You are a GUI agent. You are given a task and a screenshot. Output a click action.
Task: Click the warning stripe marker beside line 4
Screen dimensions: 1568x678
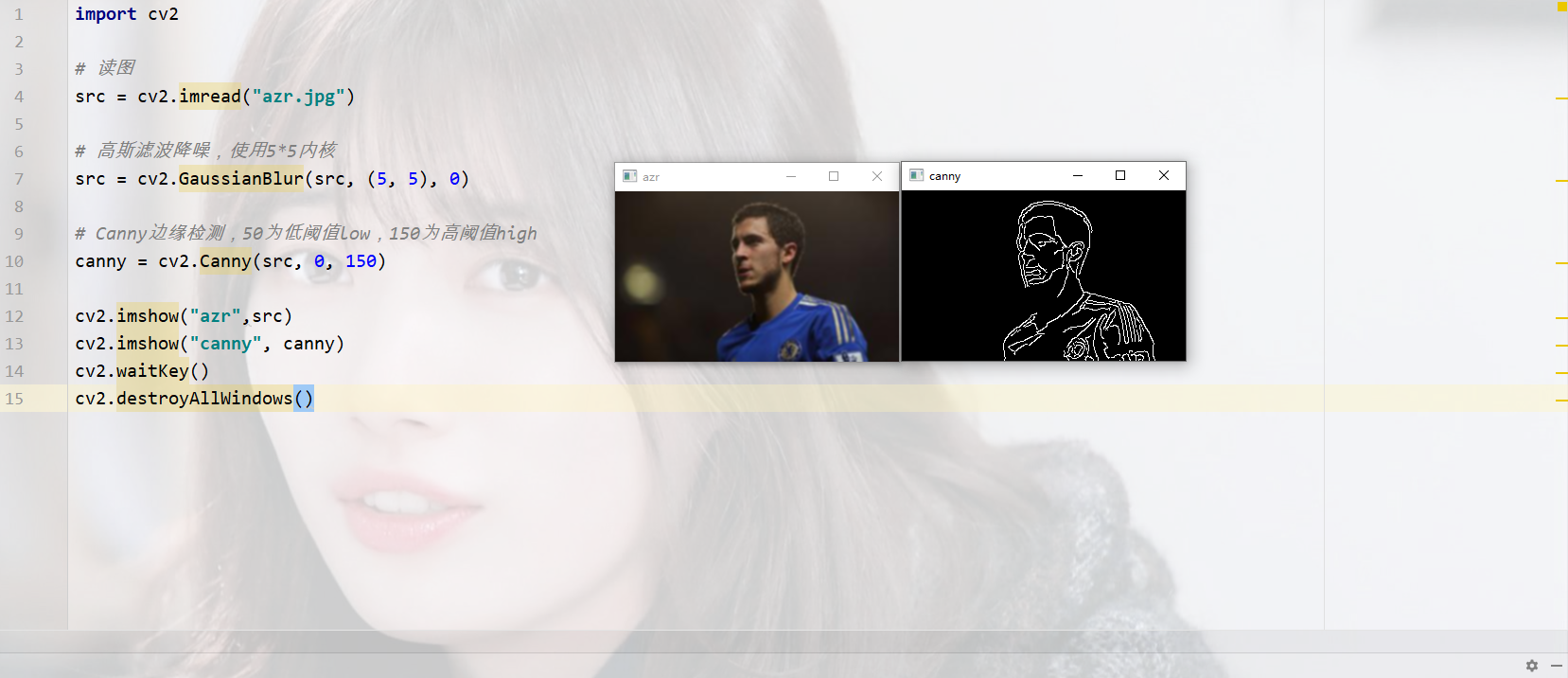click(x=1561, y=98)
